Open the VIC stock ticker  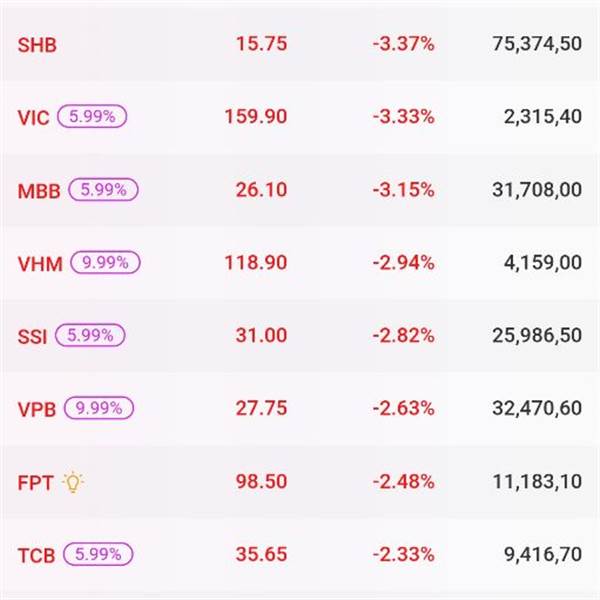32,117
